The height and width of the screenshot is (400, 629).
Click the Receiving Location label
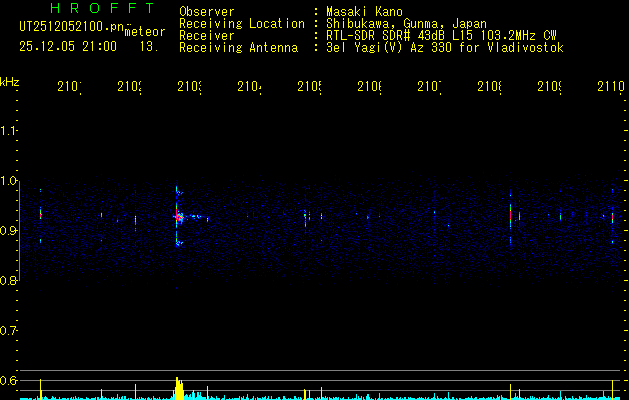click(242, 24)
